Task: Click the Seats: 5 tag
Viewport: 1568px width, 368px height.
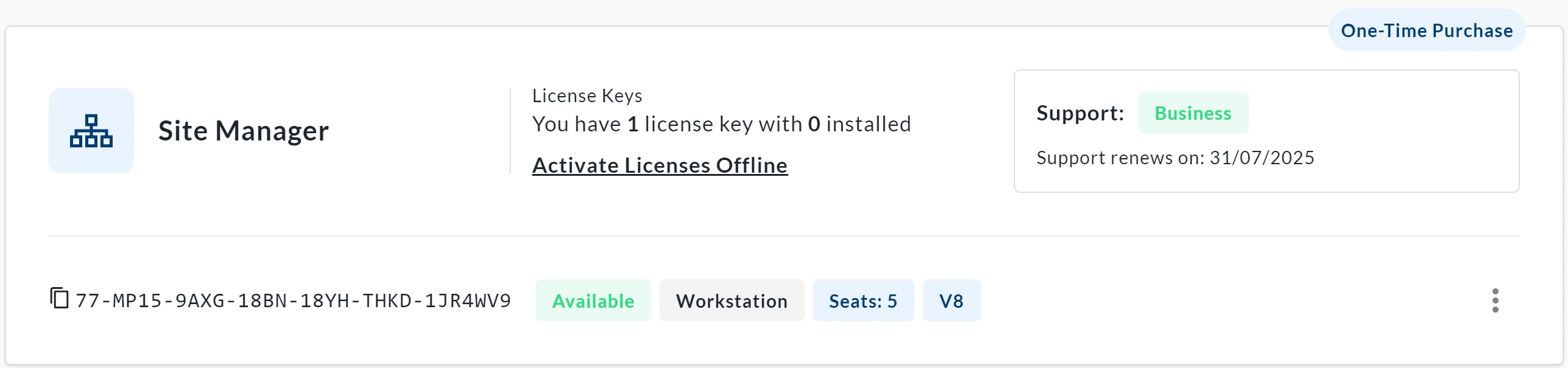Action: tap(863, 300)
